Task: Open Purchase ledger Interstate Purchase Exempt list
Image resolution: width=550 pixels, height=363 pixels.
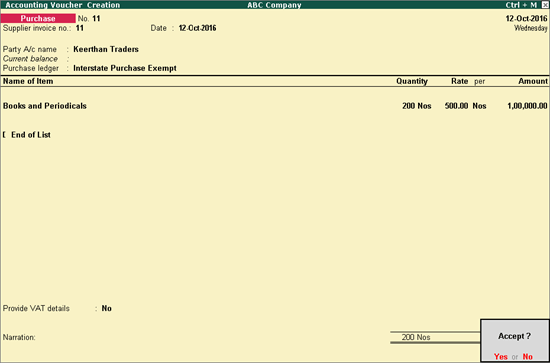Action: point(125,68)
